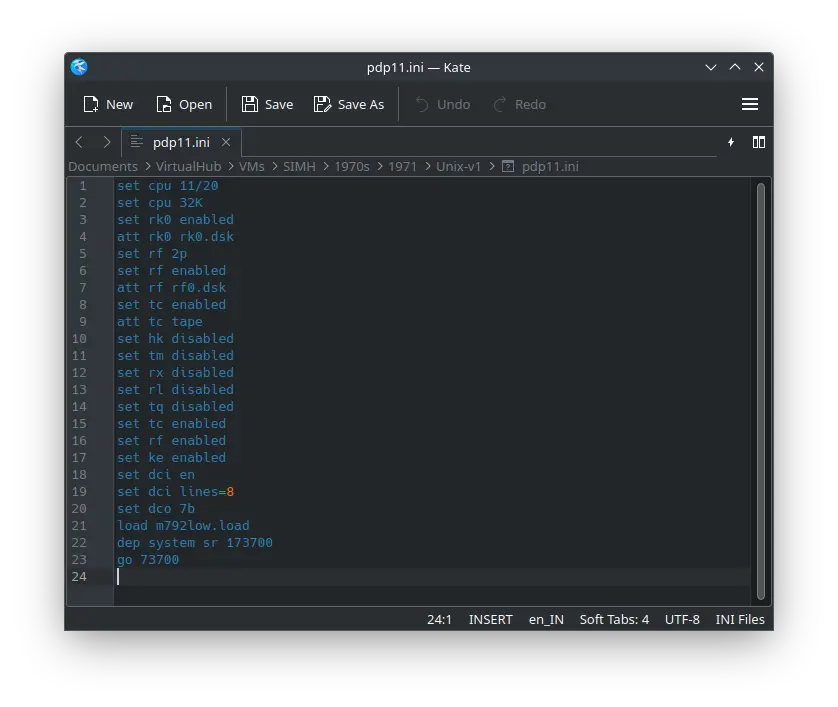Navigate to the VirtualHub breadcrumb folder
The height and width of the screenshot is (707, 838).
188,166
